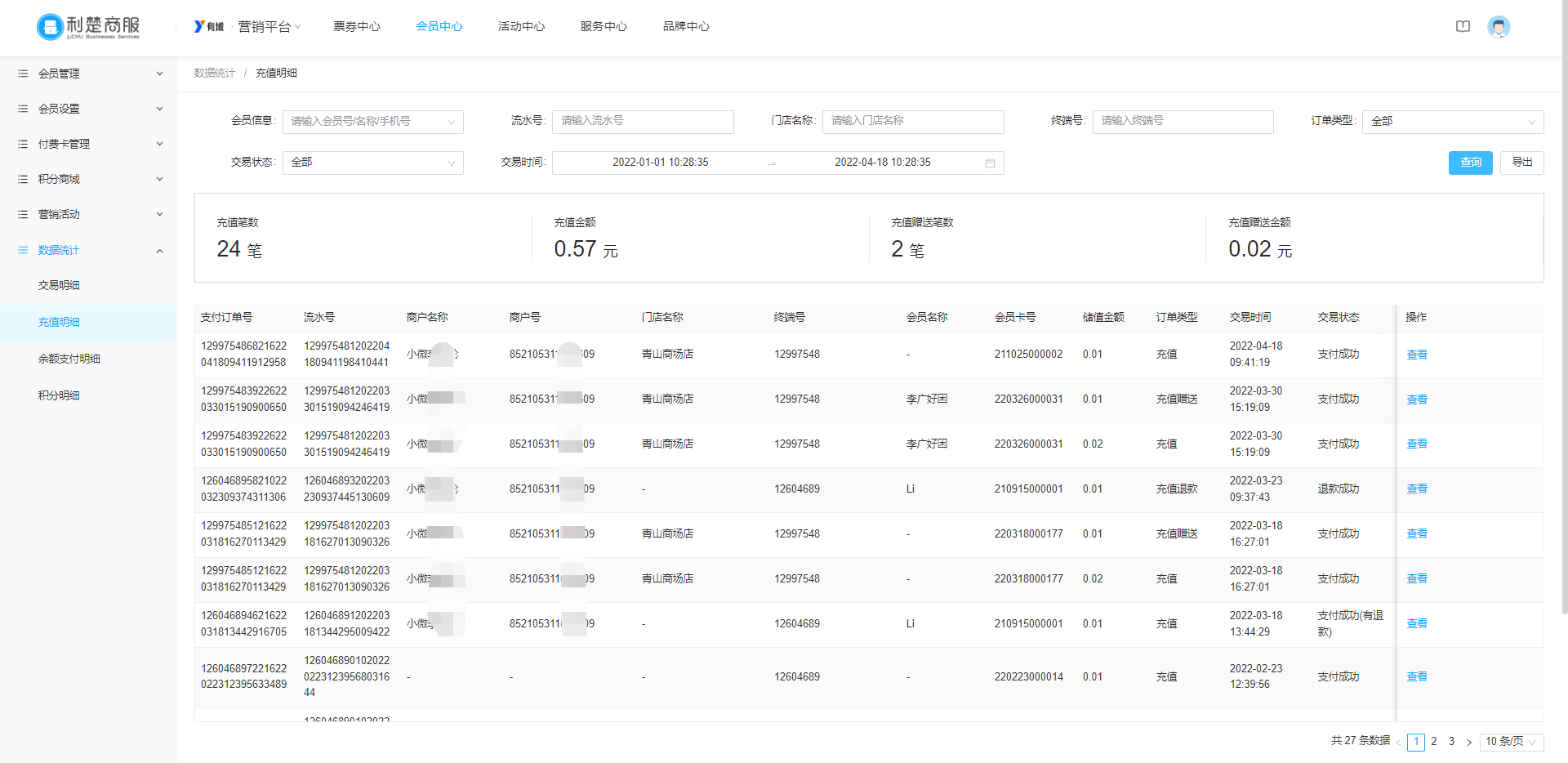This screenshot has width=1568, height=763.
Task: Open 充值明细 in the sidebar
Action: coord(88,322)
